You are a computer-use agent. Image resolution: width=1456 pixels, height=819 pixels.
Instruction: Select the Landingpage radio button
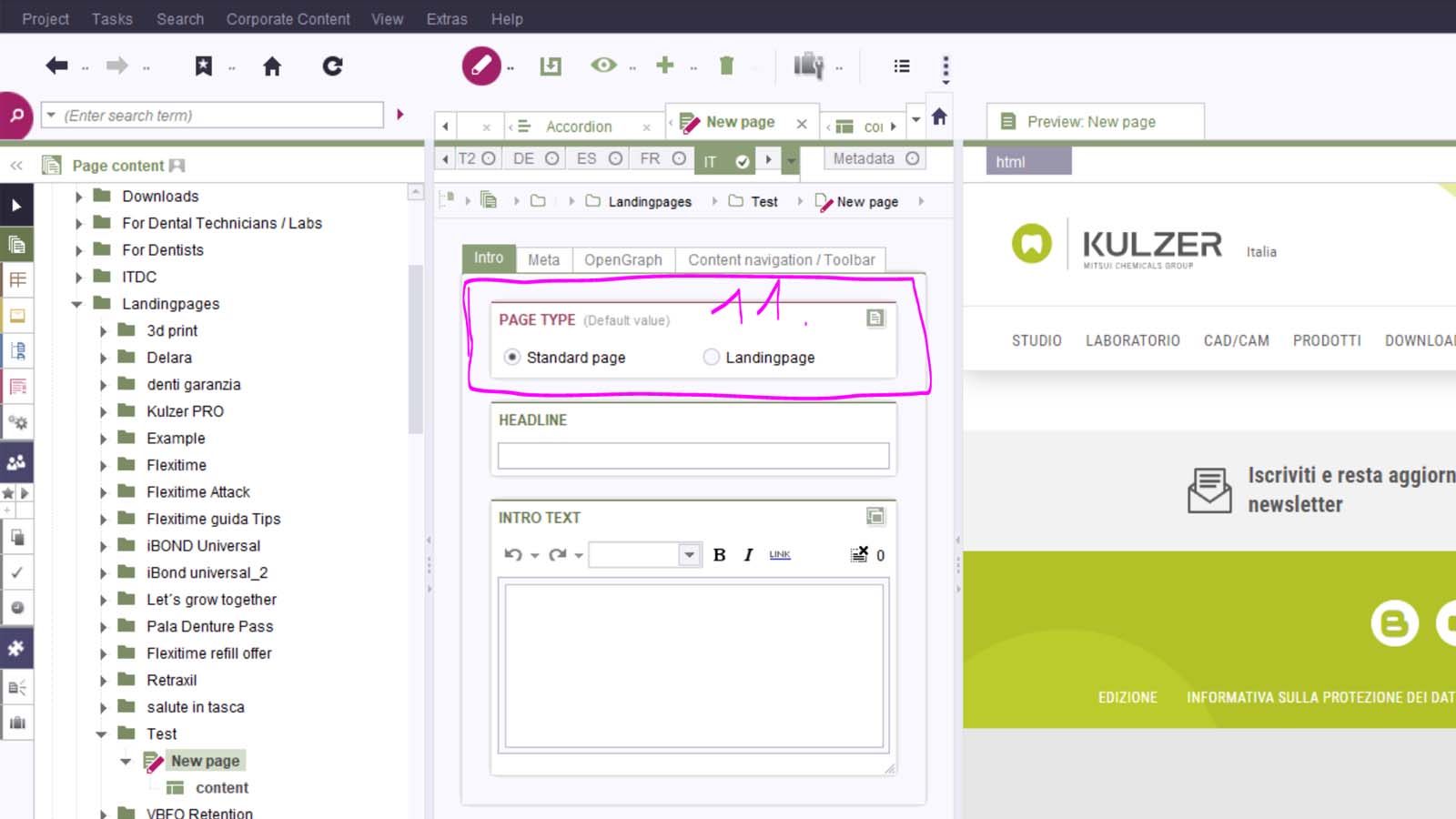pyautogui.click(x=712, y=358)
